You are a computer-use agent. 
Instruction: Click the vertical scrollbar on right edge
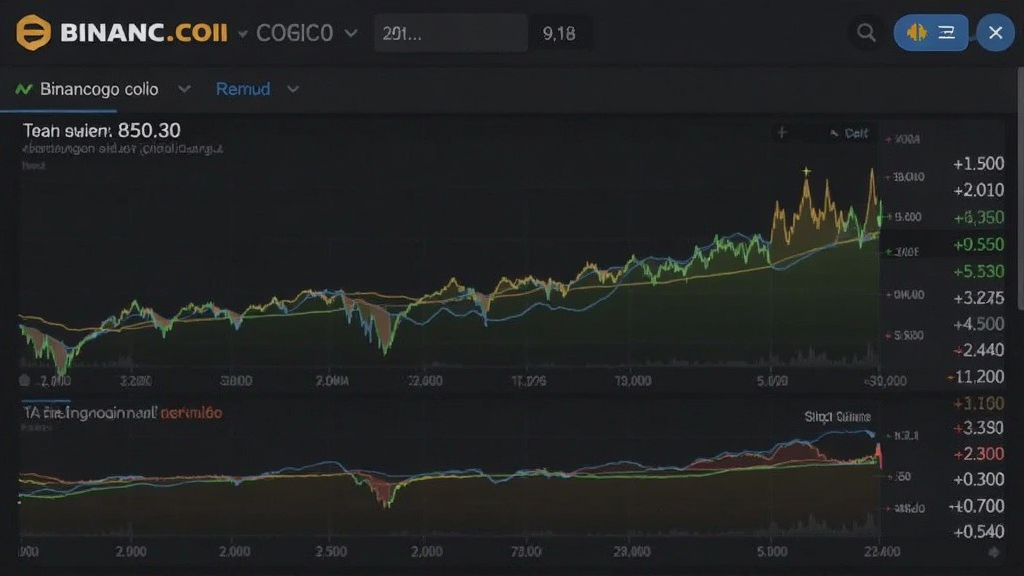click(1020, 187)
